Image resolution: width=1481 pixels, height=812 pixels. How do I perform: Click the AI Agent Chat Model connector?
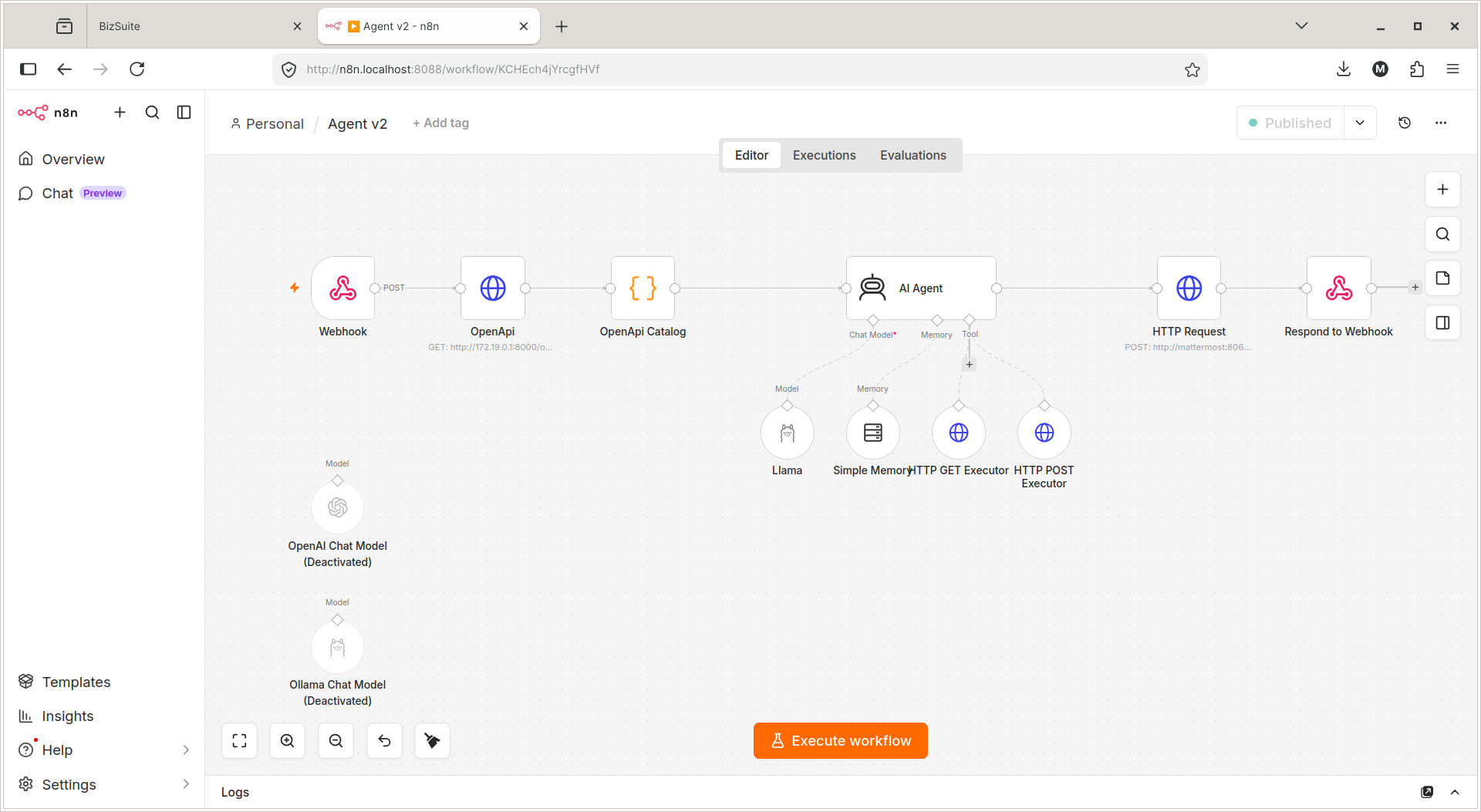tap(872, 320)
